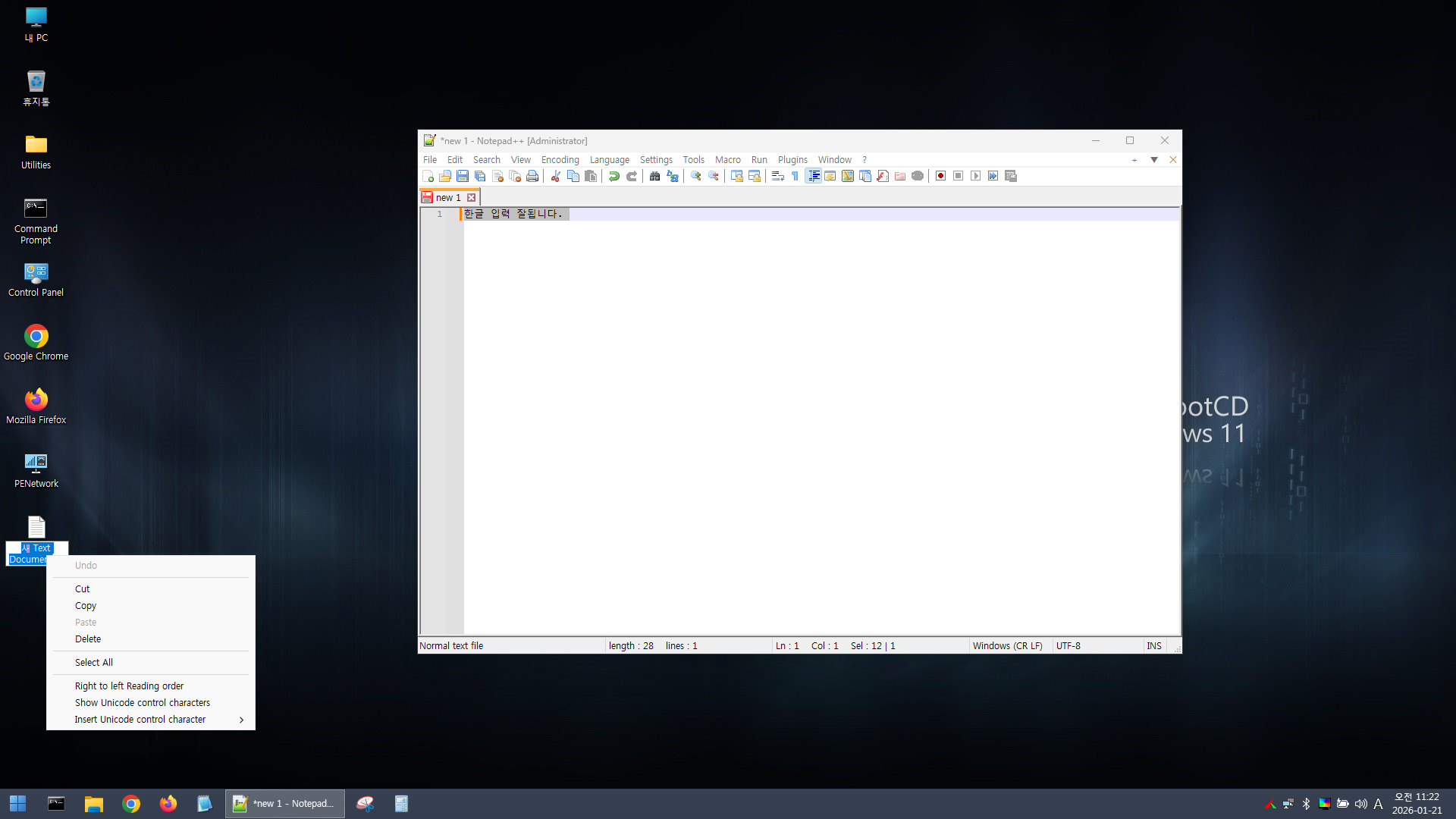Toggle show all characters pilcrow icon

795,176
